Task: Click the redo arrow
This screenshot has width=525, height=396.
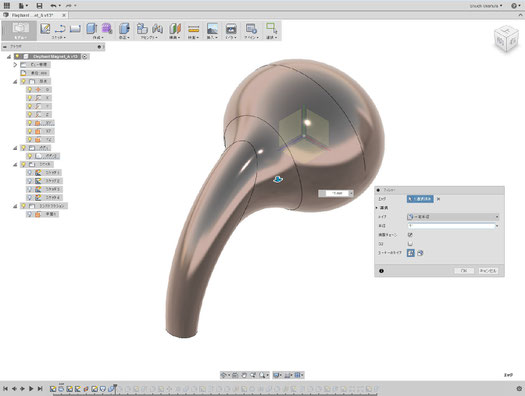Action: click(x=69, y=6)
